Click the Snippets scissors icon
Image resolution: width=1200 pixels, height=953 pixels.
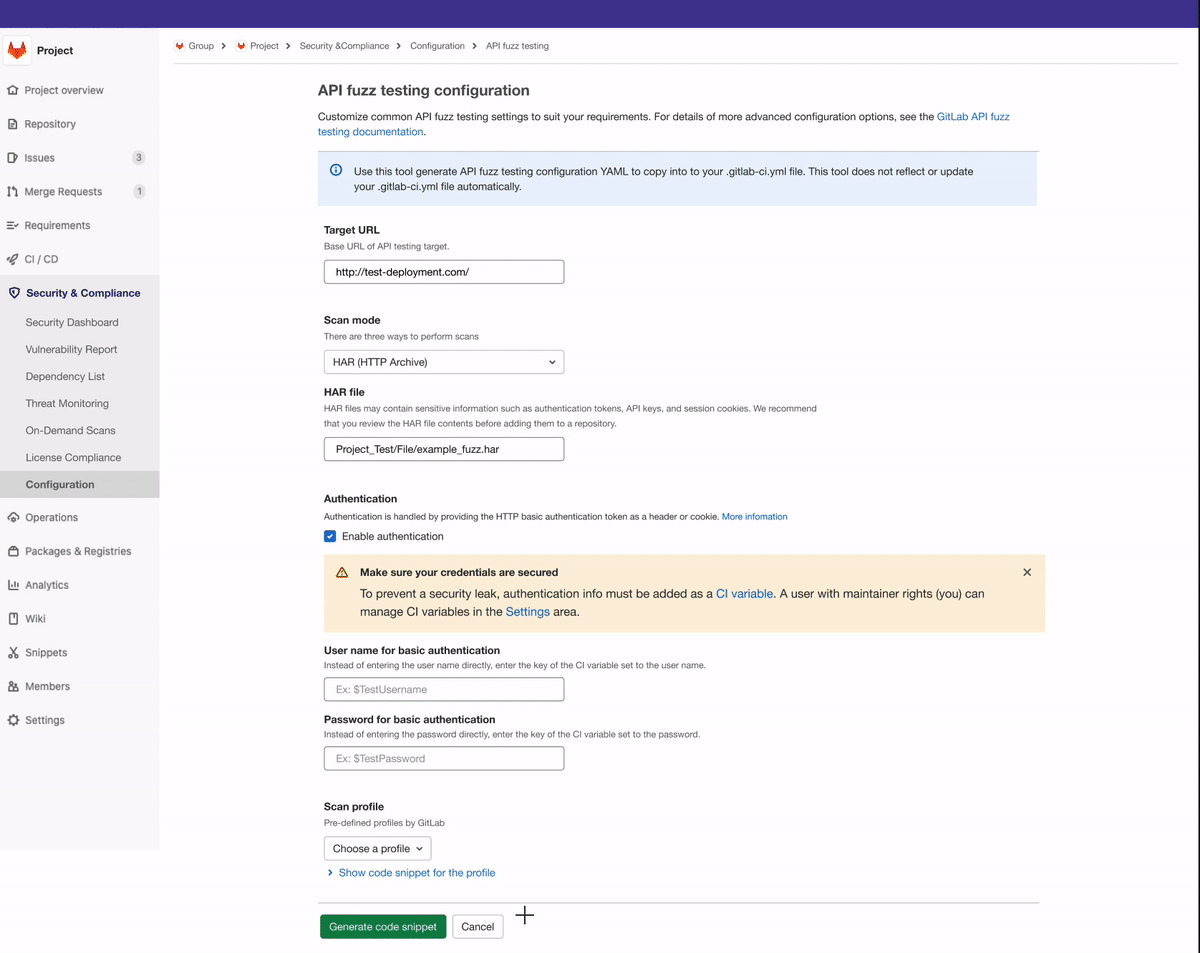tap(13, 653)
